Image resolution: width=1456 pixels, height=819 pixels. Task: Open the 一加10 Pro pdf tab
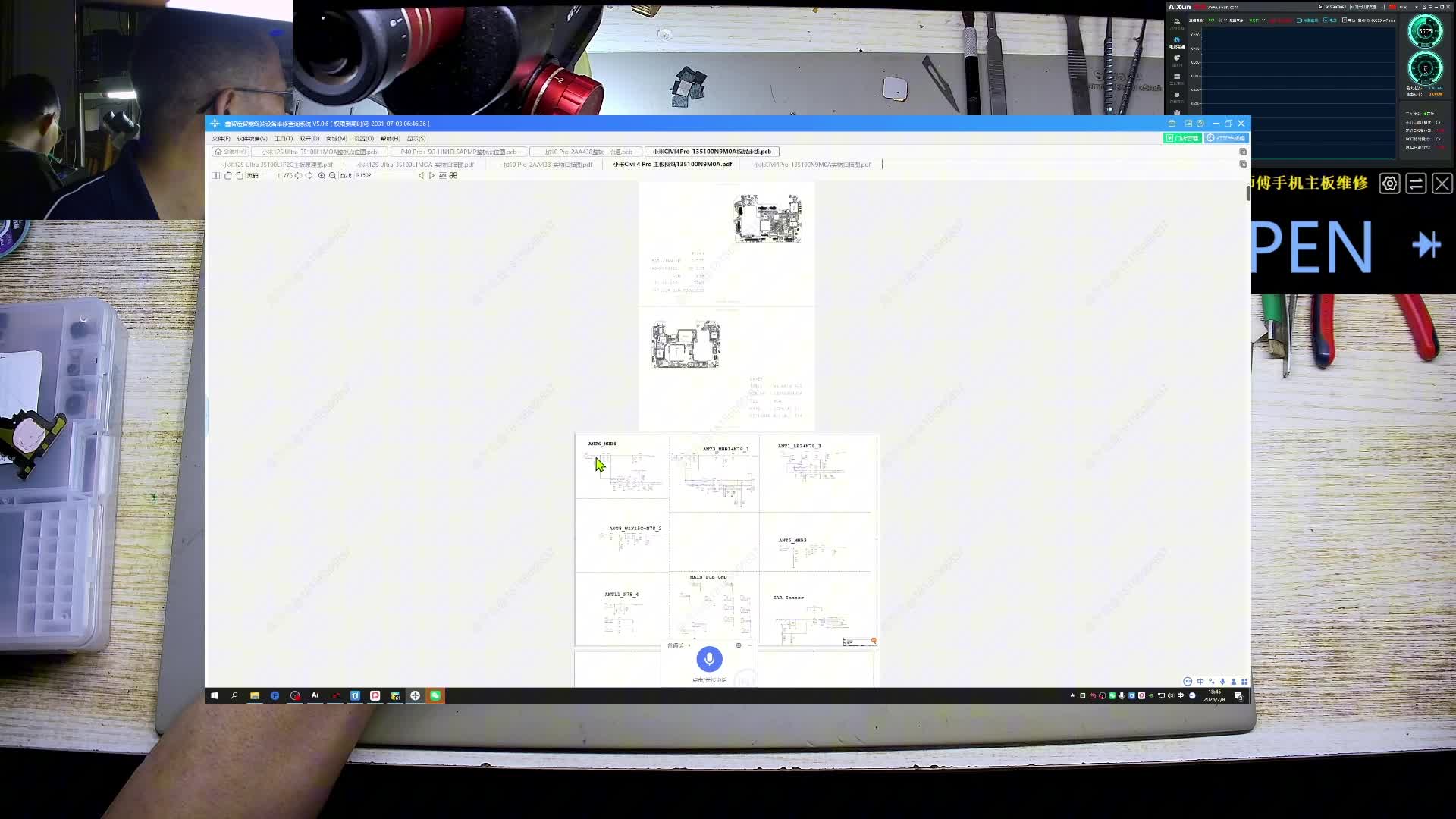(x=544, y=165)
